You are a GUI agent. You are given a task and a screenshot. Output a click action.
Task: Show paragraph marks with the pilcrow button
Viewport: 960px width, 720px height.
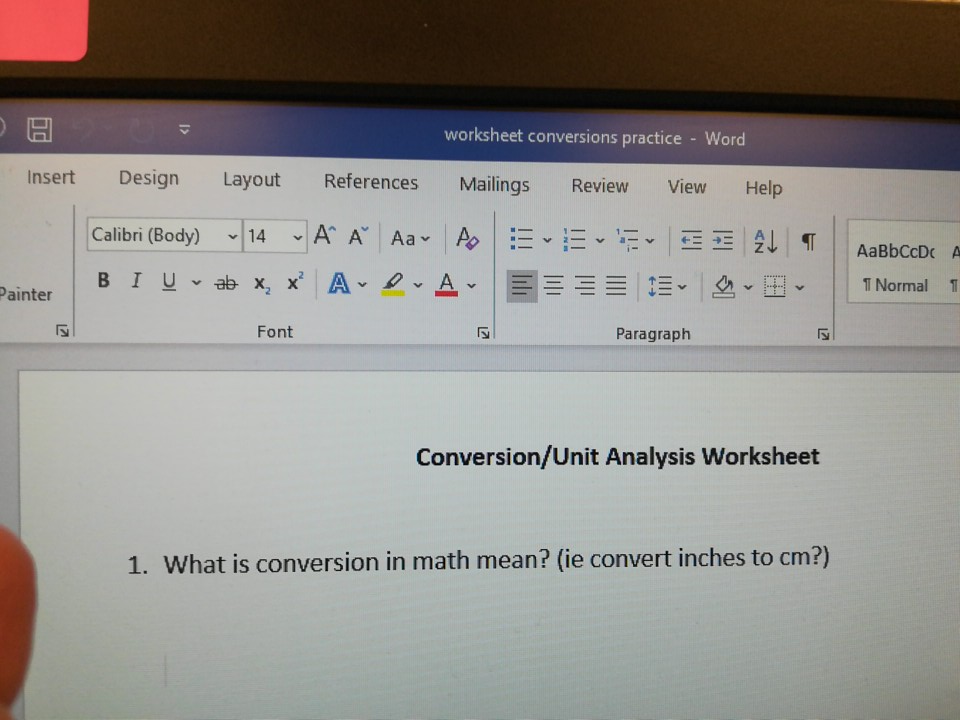(808, 240)
